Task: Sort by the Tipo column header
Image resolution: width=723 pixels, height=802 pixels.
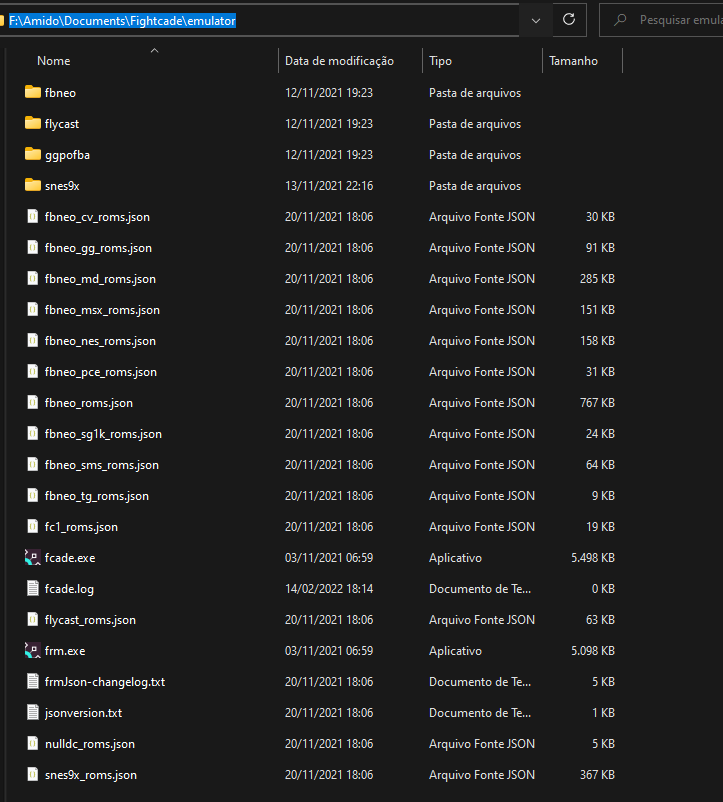Action: 440,61
